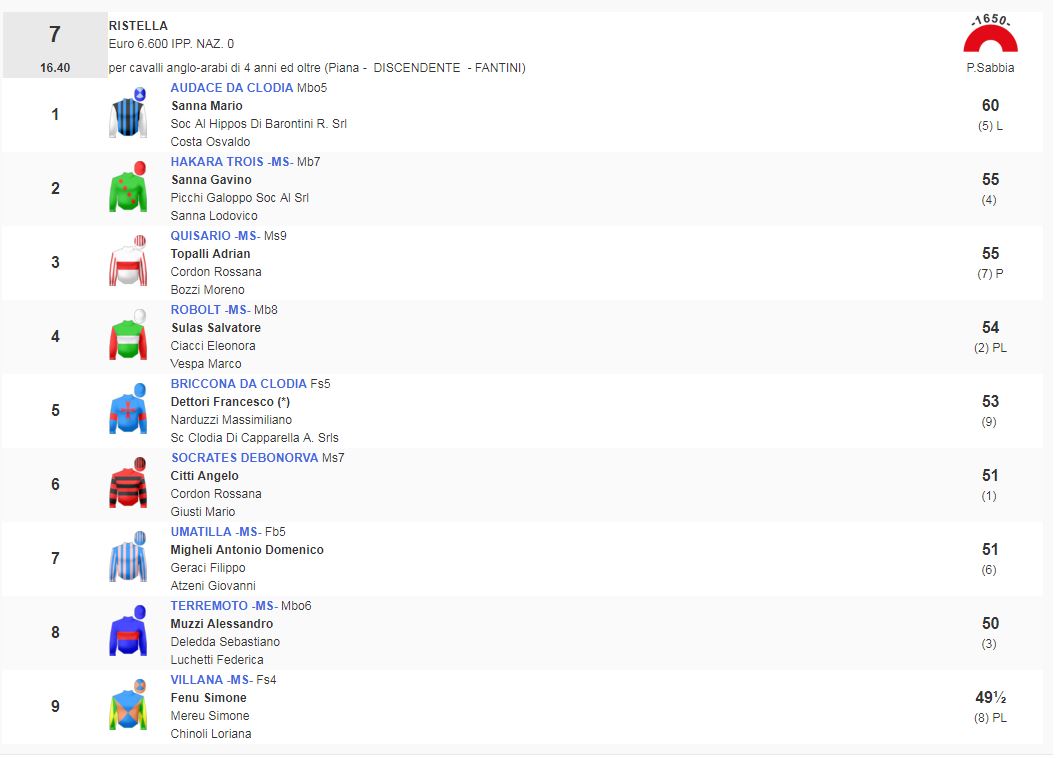This screenshot has width=1062, height=758.
Task: Click the multicolor silks icon for Villana
Action: pyautogui.click(x=128, y=706)
